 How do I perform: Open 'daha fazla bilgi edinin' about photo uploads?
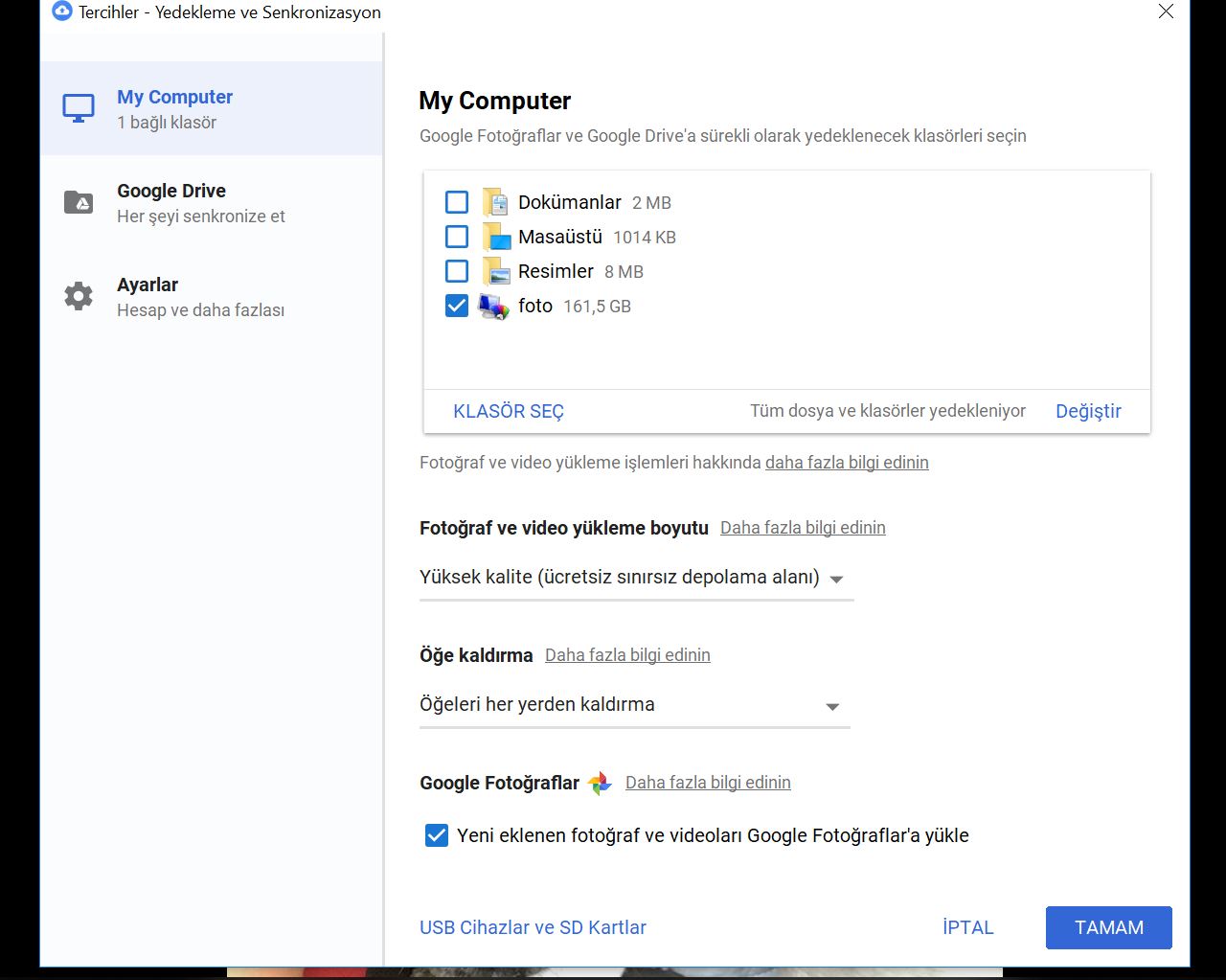847,463
